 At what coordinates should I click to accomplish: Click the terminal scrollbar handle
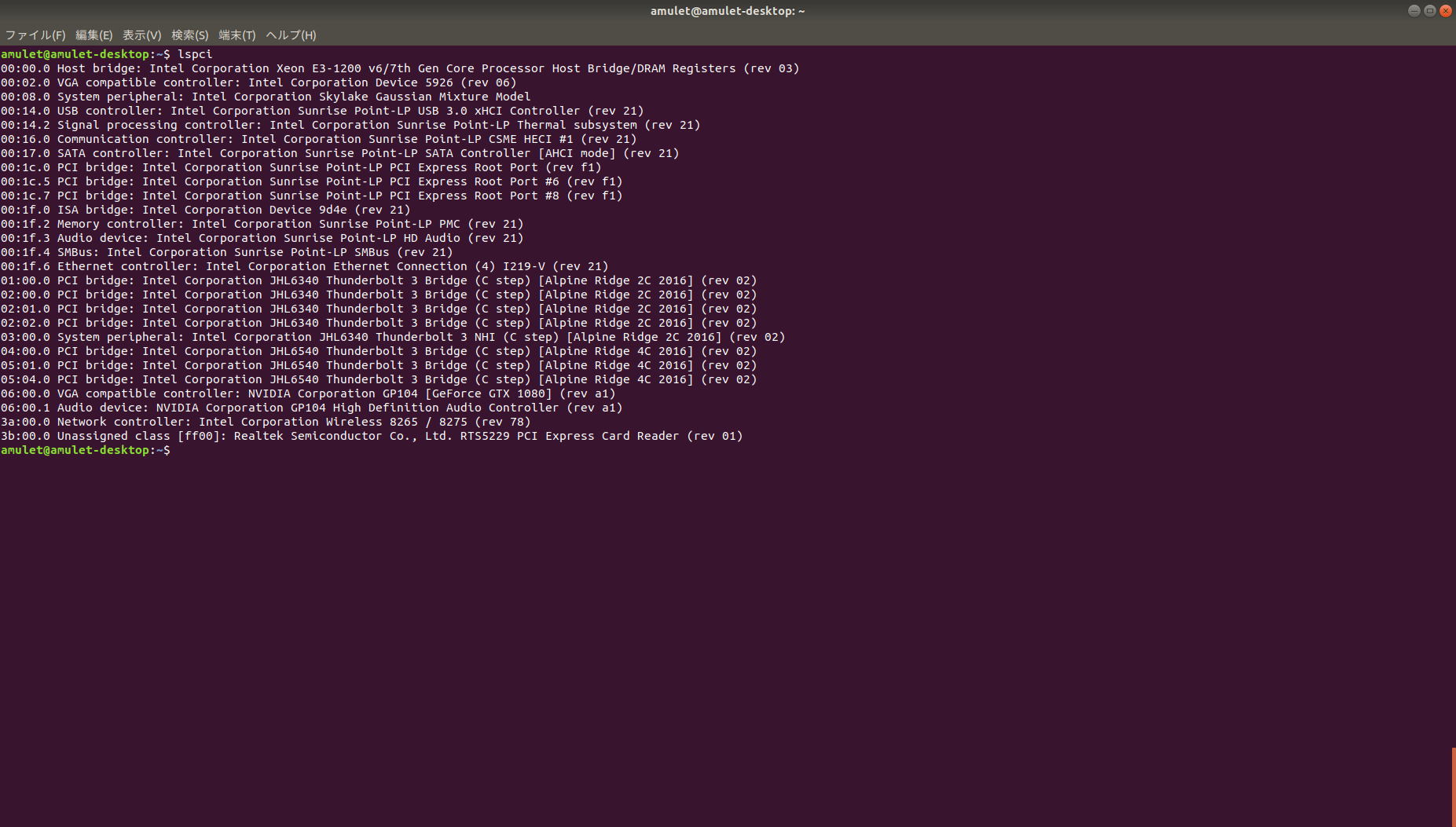pos(1453,787)
